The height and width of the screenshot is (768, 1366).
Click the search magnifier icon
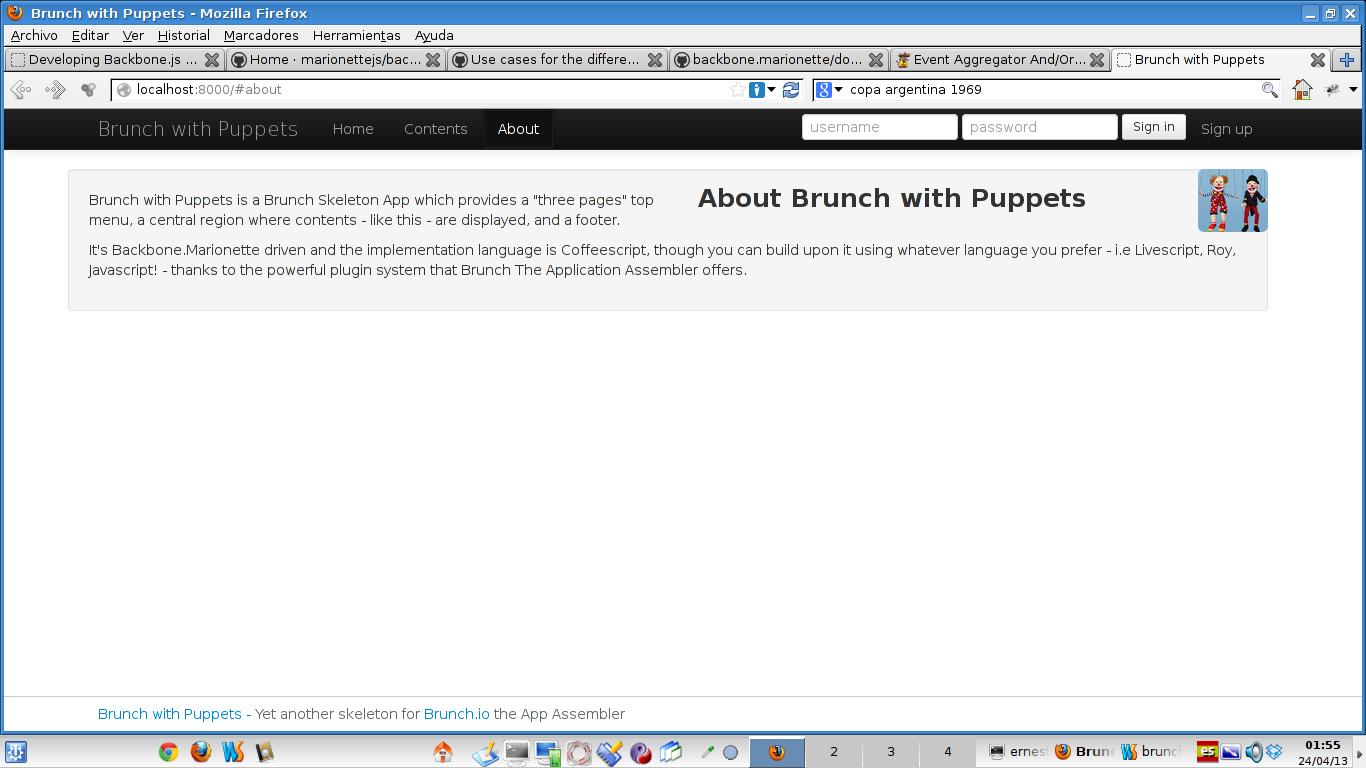pos(1269,90)
